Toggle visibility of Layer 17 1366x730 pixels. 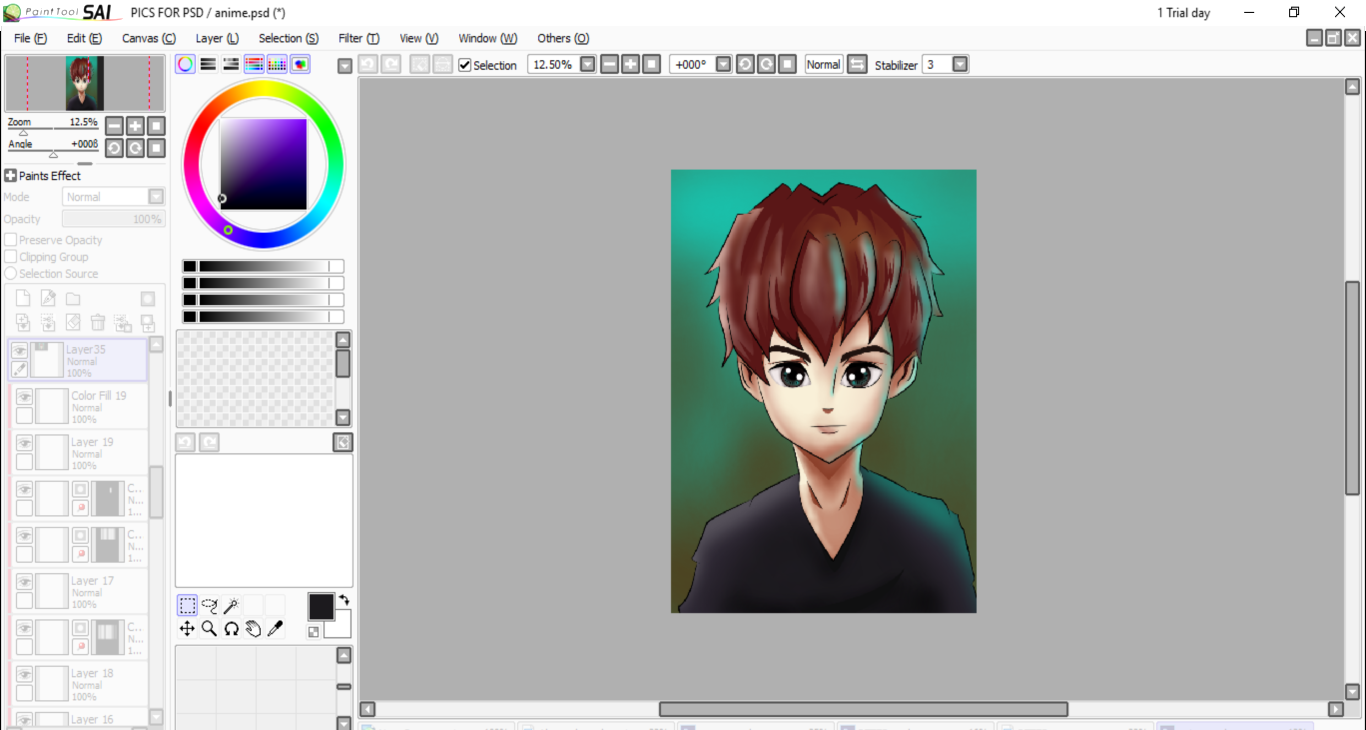coord(24,582)
